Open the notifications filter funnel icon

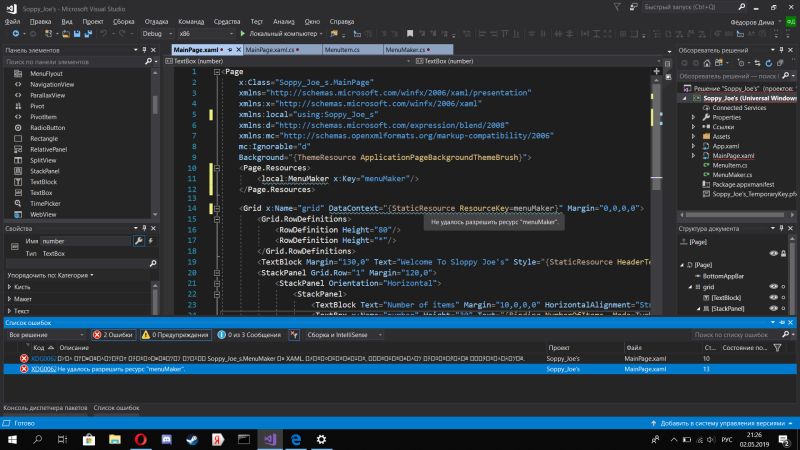click(x=617, y=7)
